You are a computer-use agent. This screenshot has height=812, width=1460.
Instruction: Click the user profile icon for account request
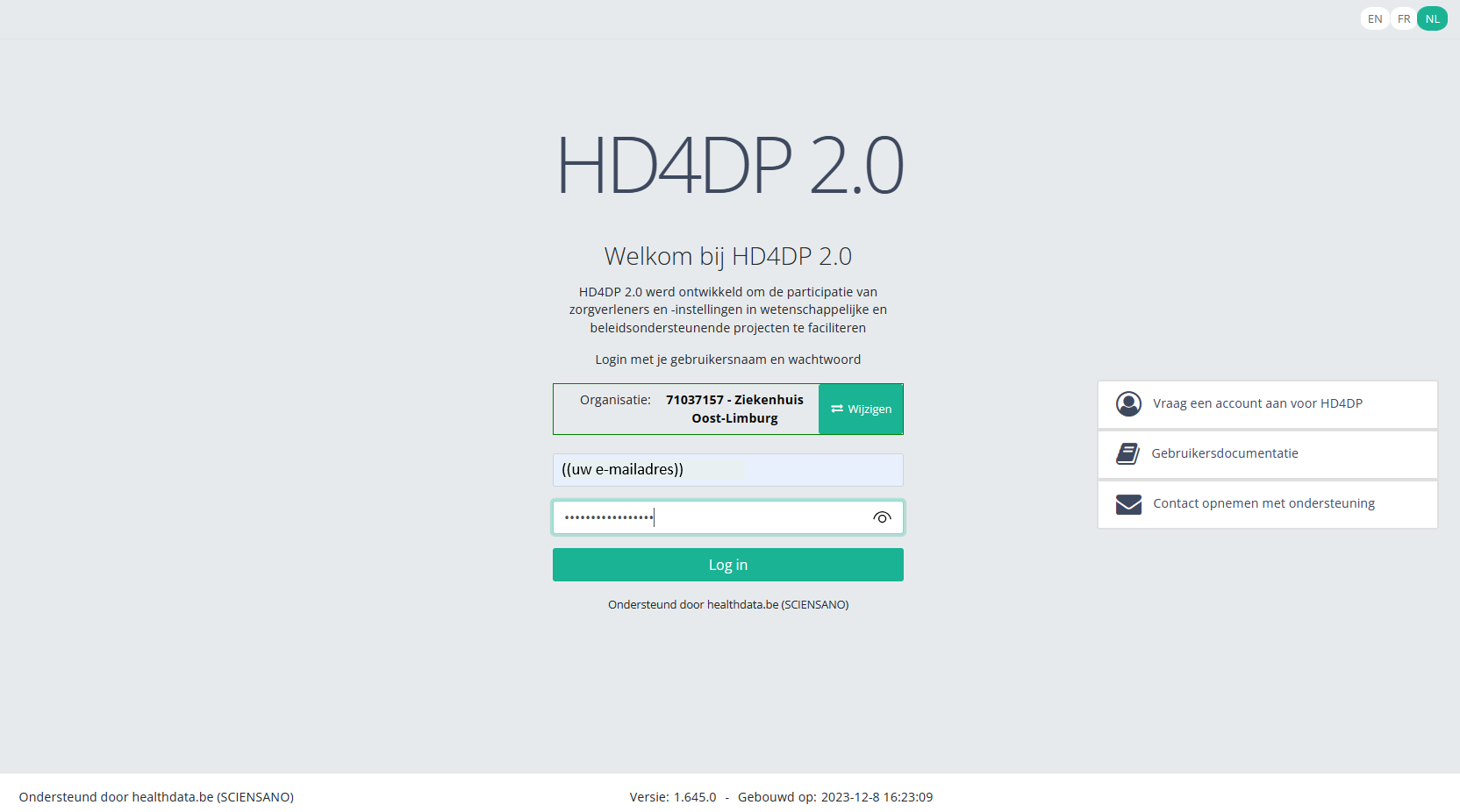pos(1128,403)
